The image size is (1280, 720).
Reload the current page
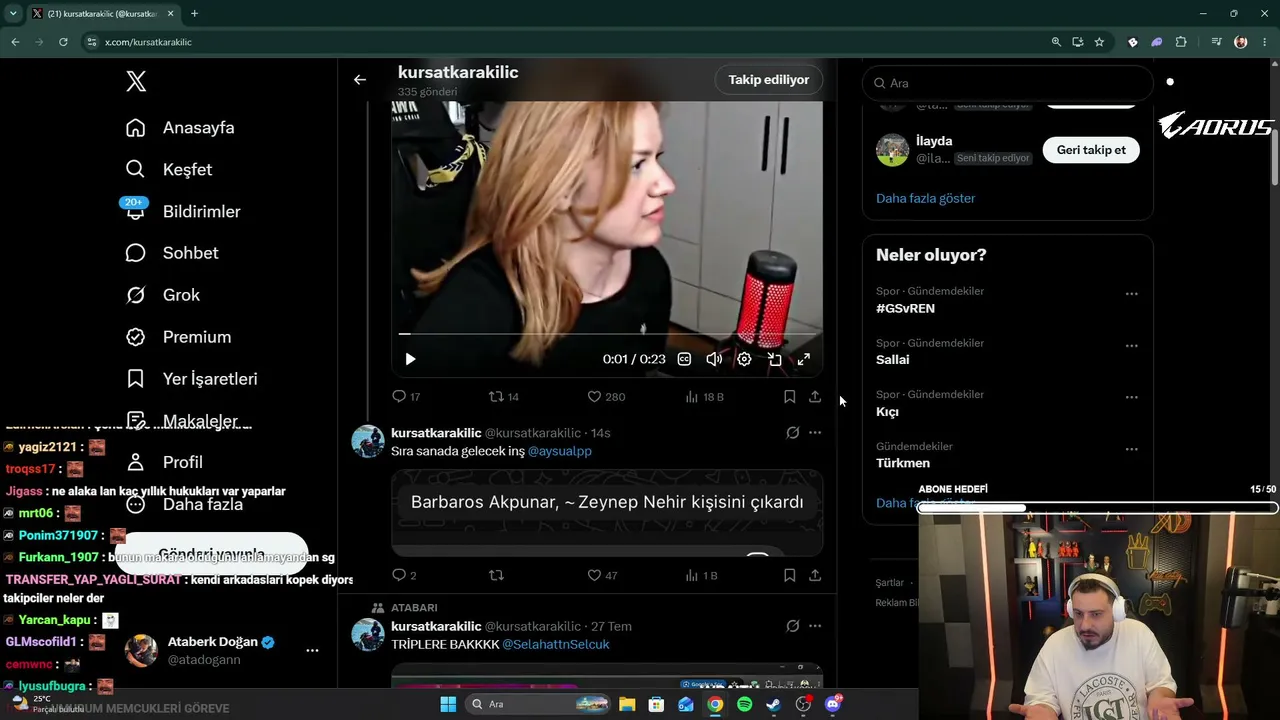pyautogui.click(x=63, y=42)
